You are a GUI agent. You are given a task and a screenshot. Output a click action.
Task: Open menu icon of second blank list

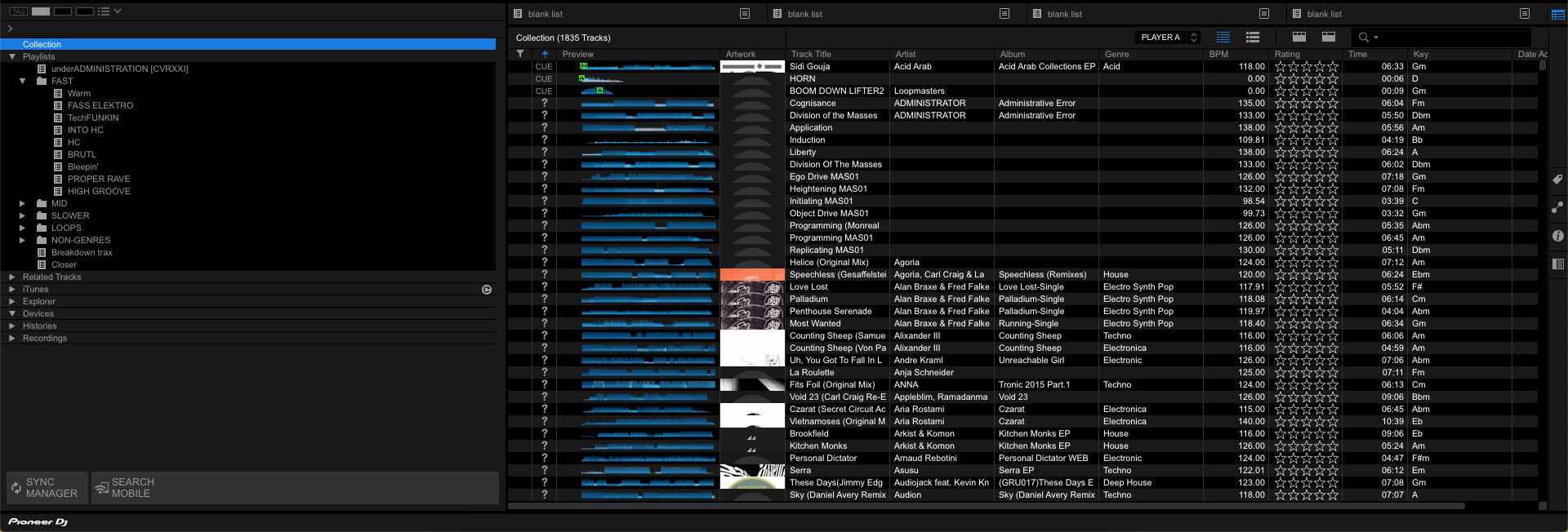pyautogui.click(x=1004, y=14)
